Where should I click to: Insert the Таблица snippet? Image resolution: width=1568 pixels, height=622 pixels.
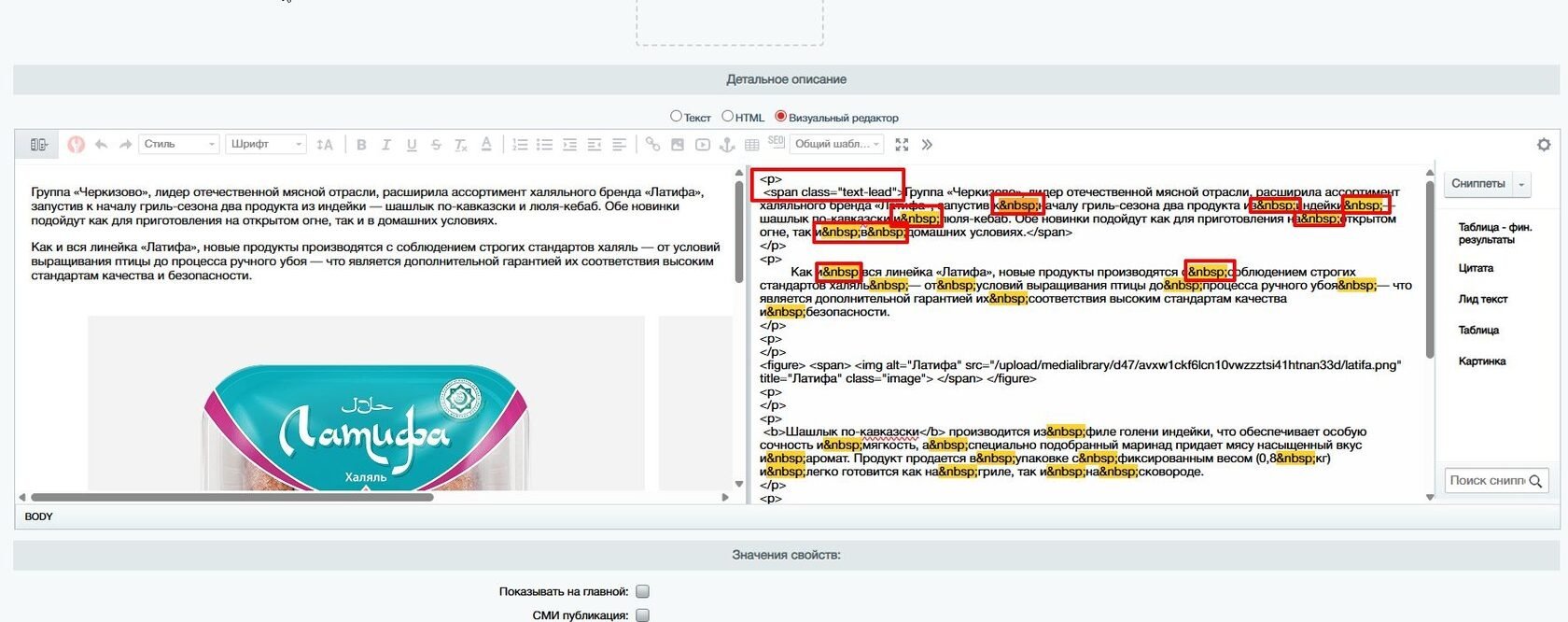pos(1478,330)
